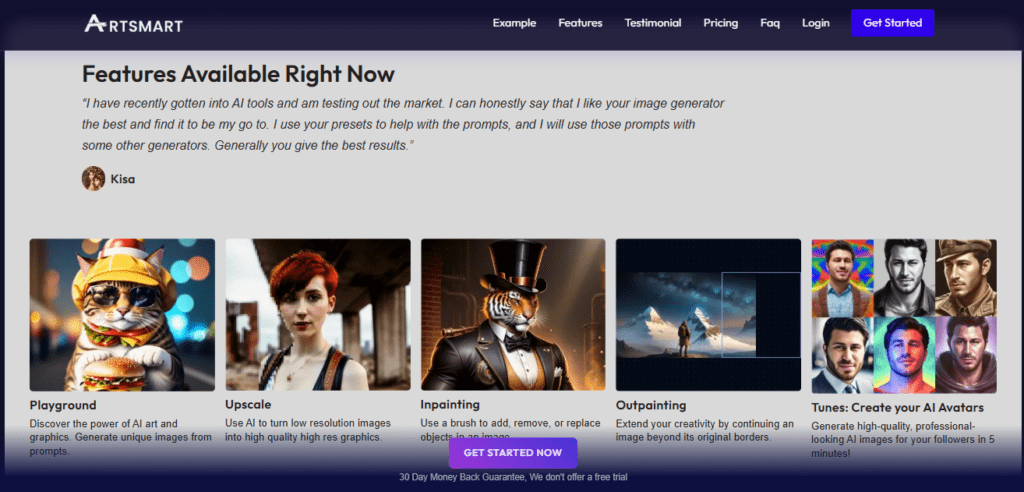Screen dimensions: 1024x492
Task: Click the Tunes description about professional-looking AI images
Action: coord(903,439)
